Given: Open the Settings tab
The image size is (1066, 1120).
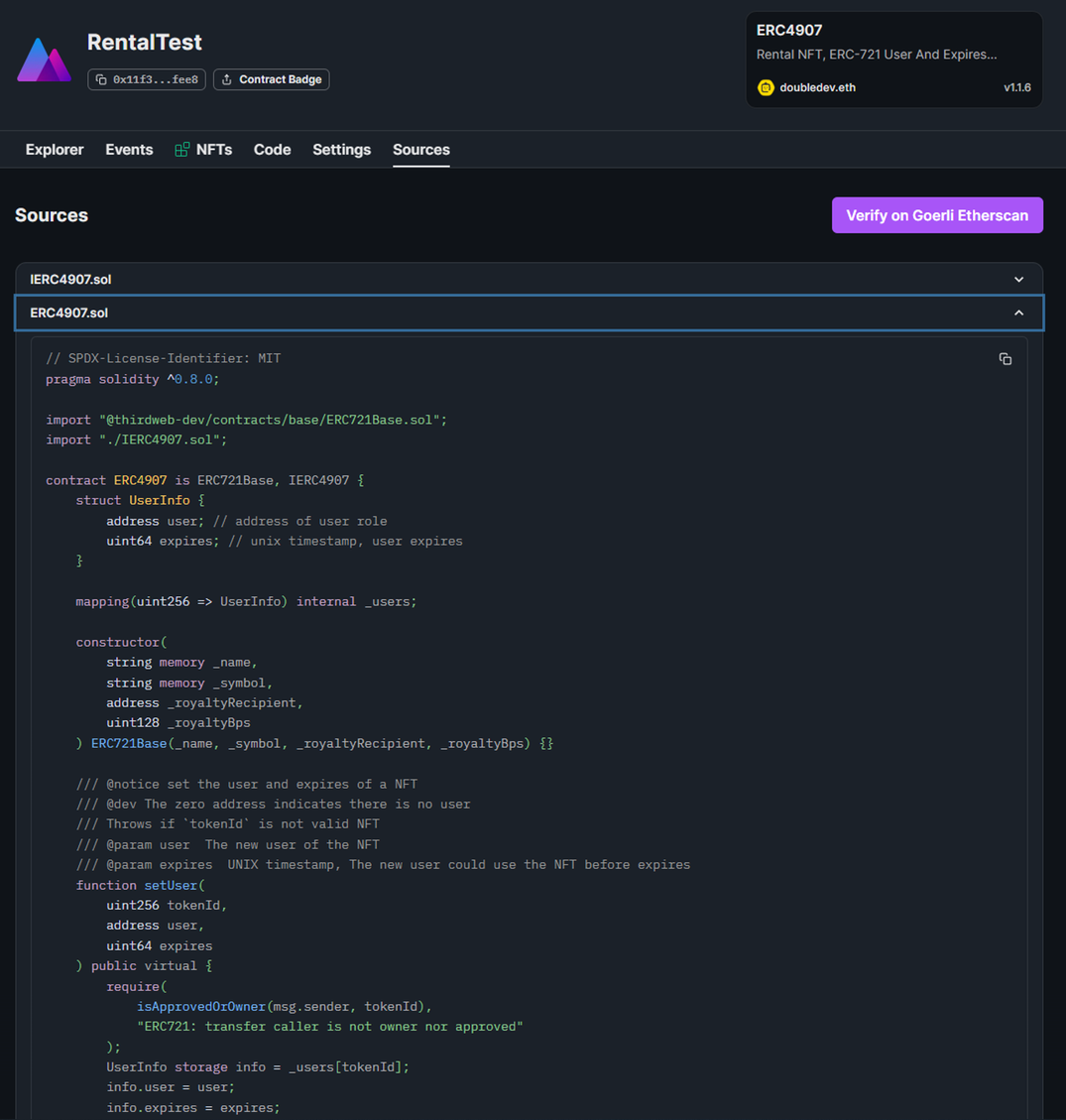Looking at the screenshot, I should 341,150.
